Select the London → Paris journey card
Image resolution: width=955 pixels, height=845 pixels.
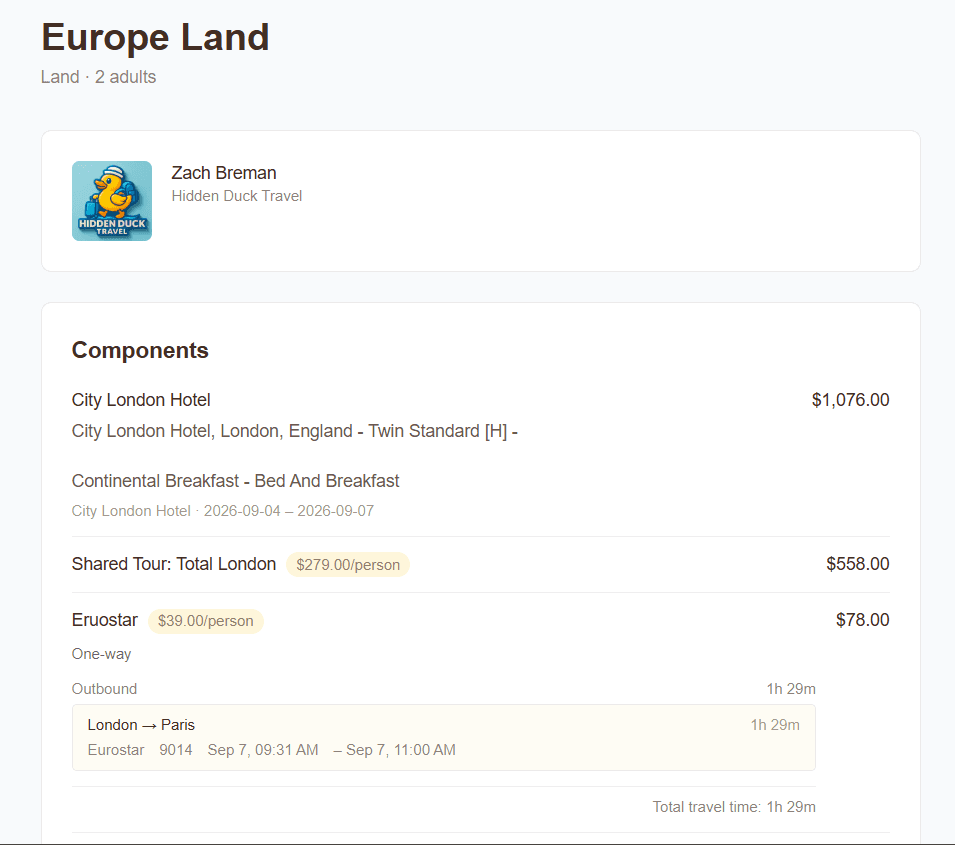point(443,737)
